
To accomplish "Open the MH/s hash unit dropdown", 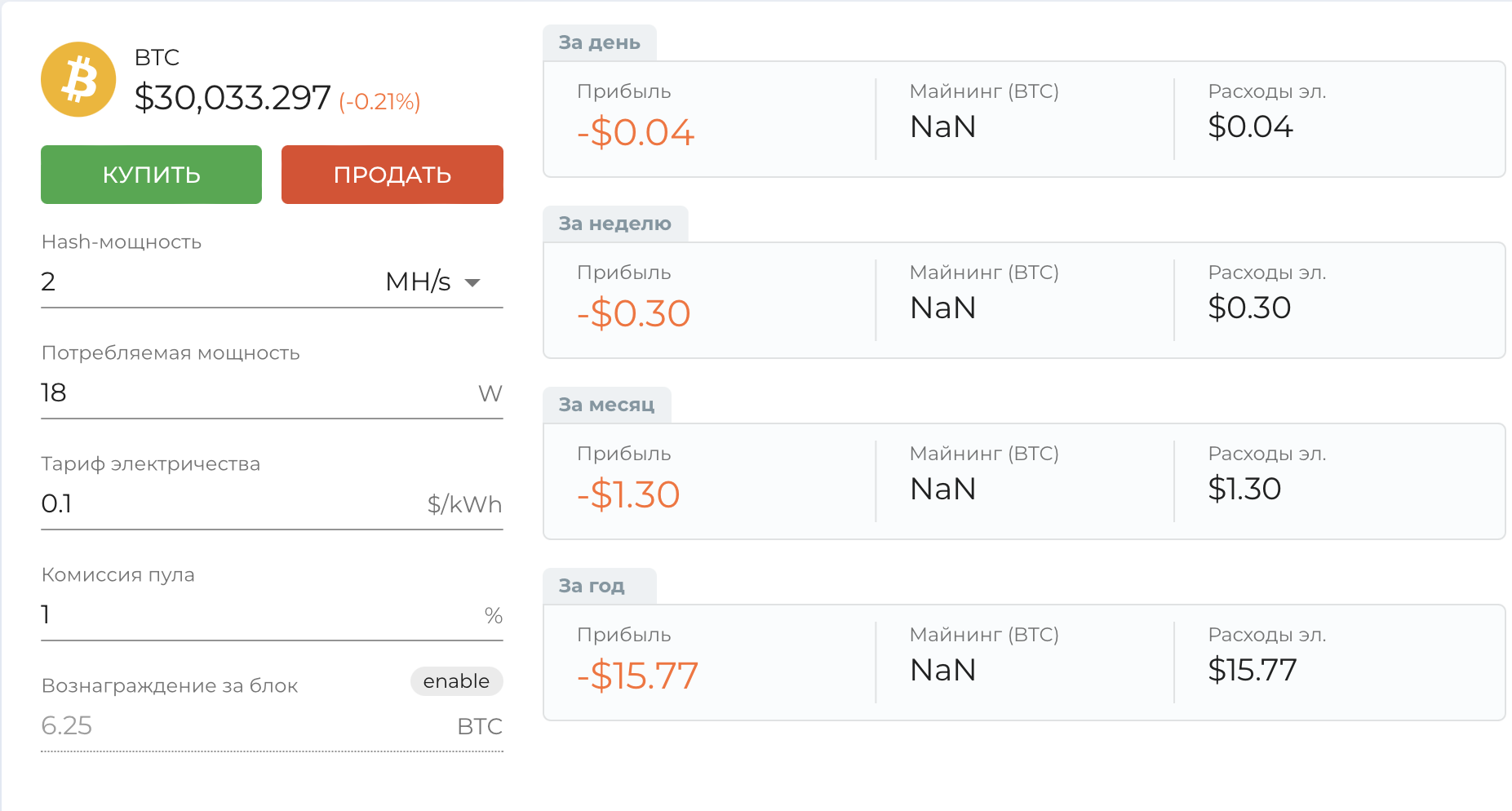I will pyautogui.click(x=433, y=282).
